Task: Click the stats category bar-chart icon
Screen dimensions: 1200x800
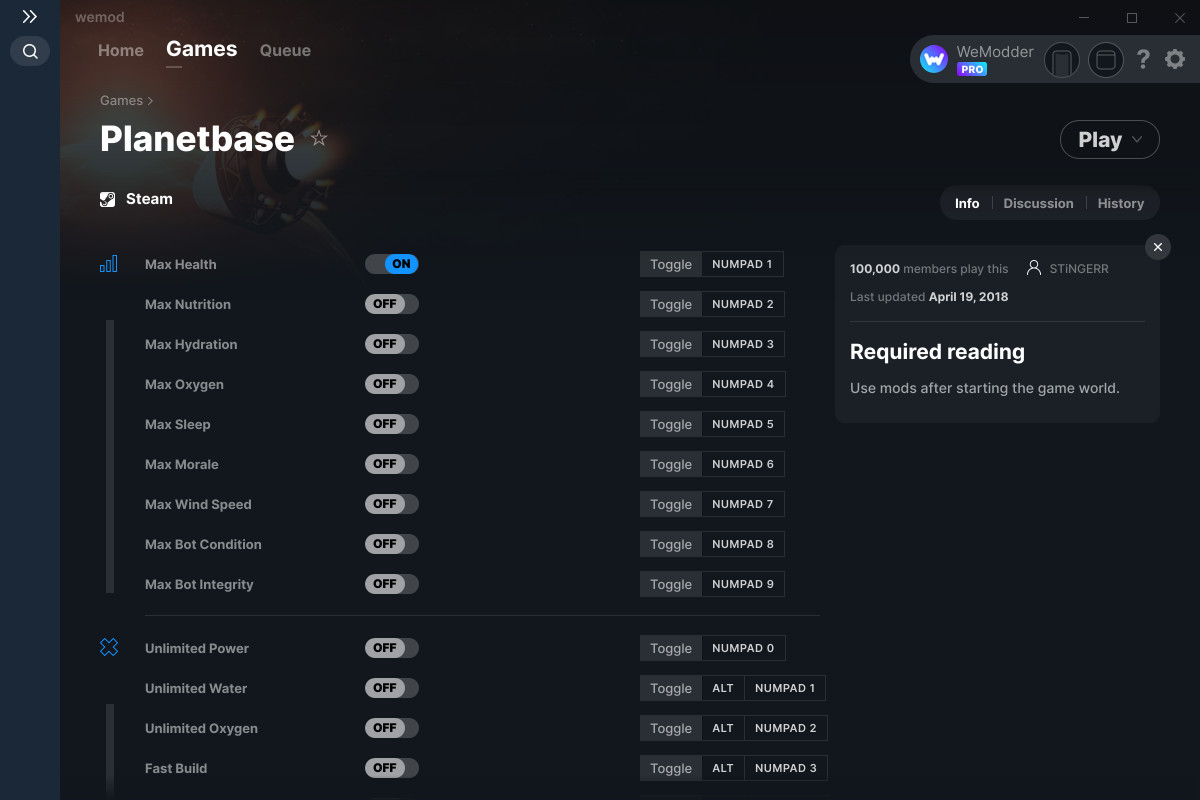Action: pos(109,264)
